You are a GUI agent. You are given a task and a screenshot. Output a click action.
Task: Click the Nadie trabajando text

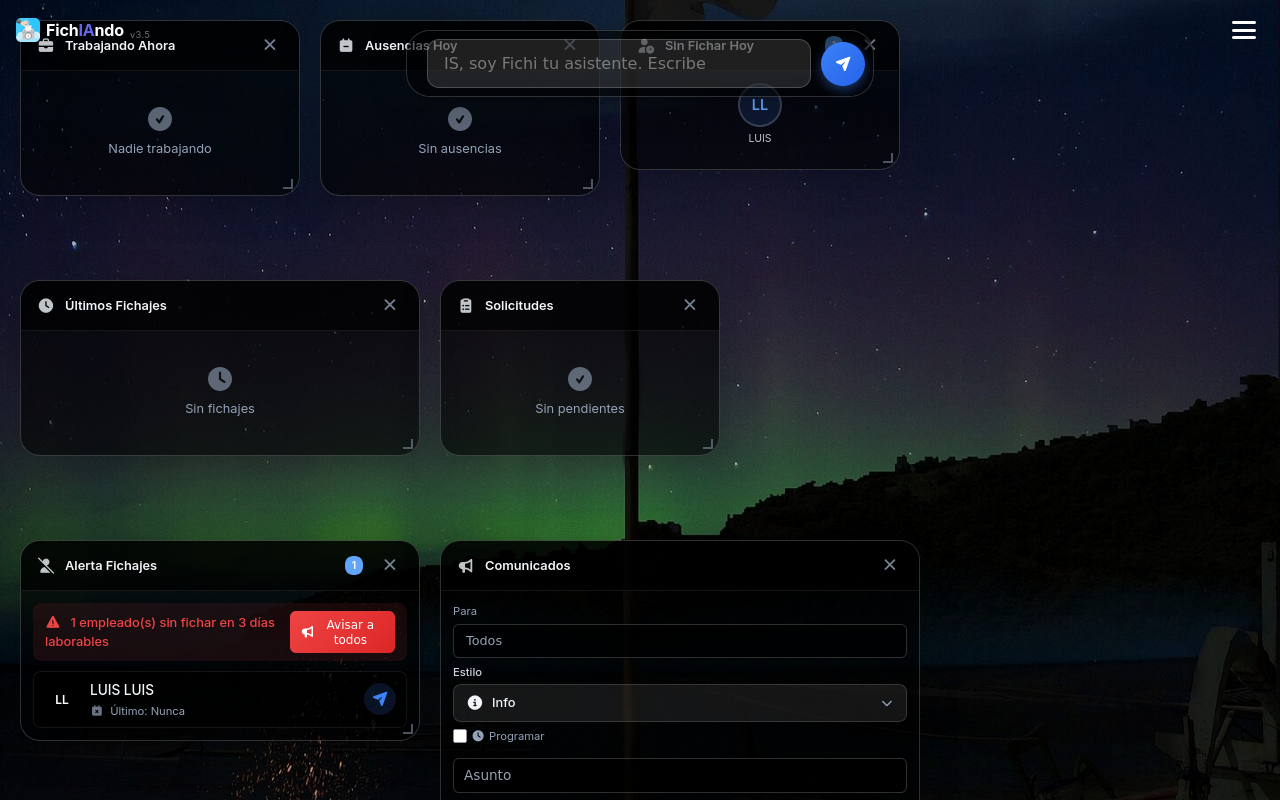point(160,149)
